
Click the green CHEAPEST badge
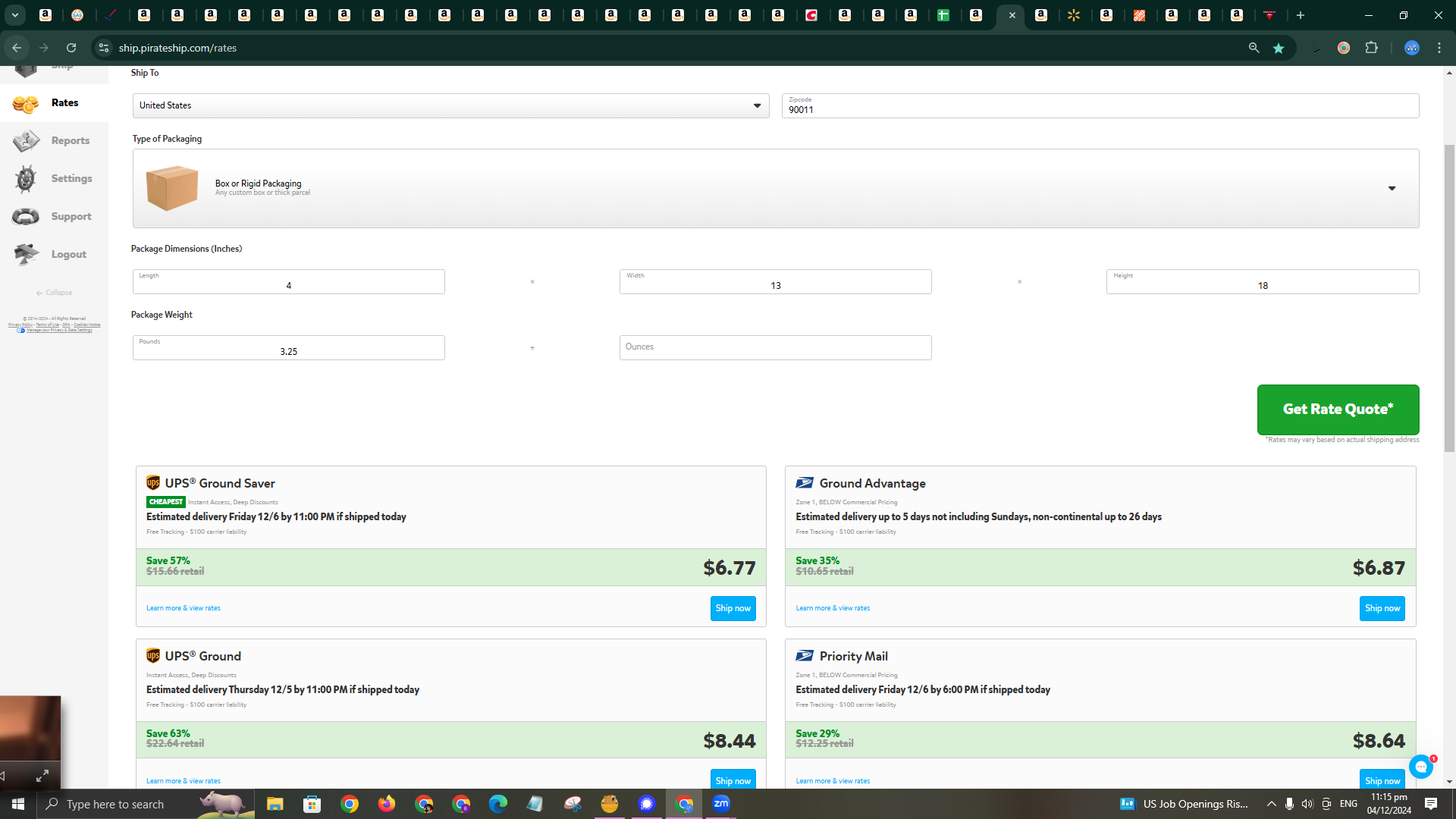[166, 502]
